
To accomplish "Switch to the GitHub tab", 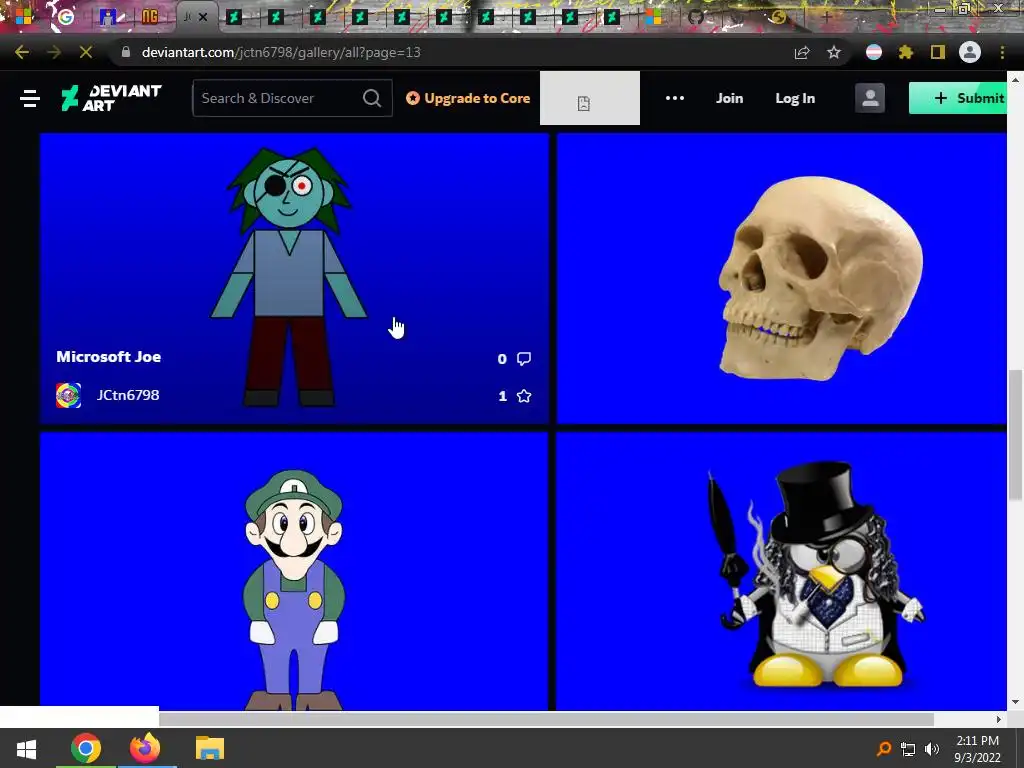I will point(696,17).
